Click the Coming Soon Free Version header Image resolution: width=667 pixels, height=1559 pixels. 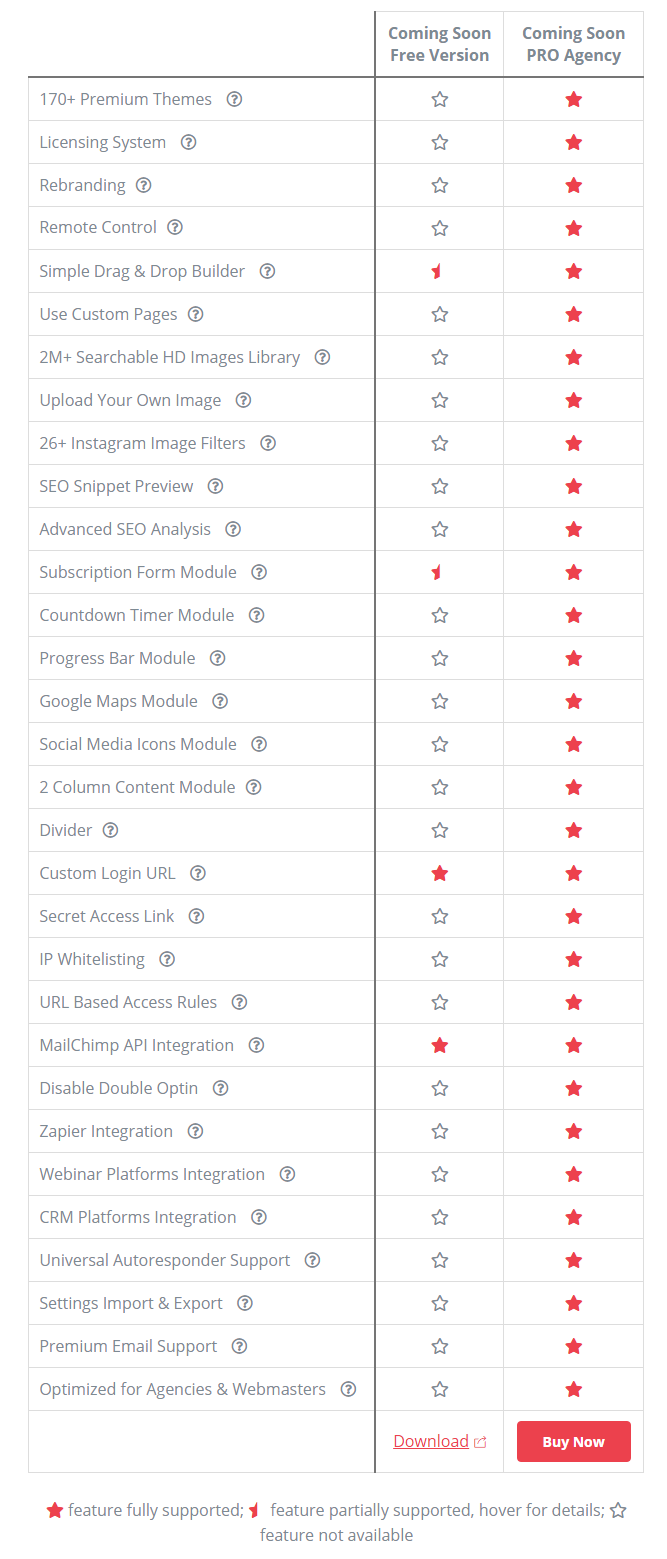tap(439, 45)
